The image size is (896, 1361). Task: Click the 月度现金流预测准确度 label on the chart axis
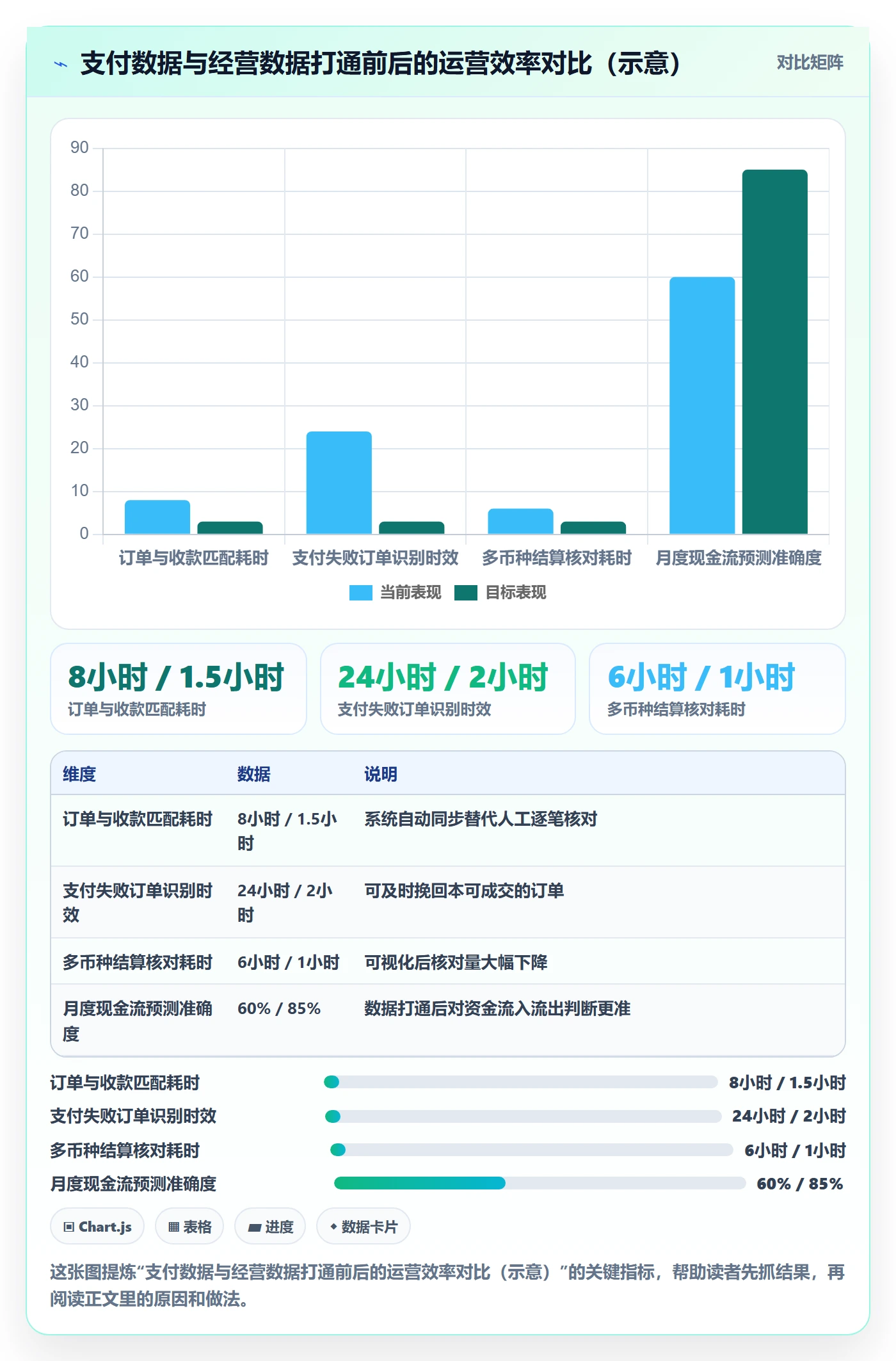tap(739, 558)
